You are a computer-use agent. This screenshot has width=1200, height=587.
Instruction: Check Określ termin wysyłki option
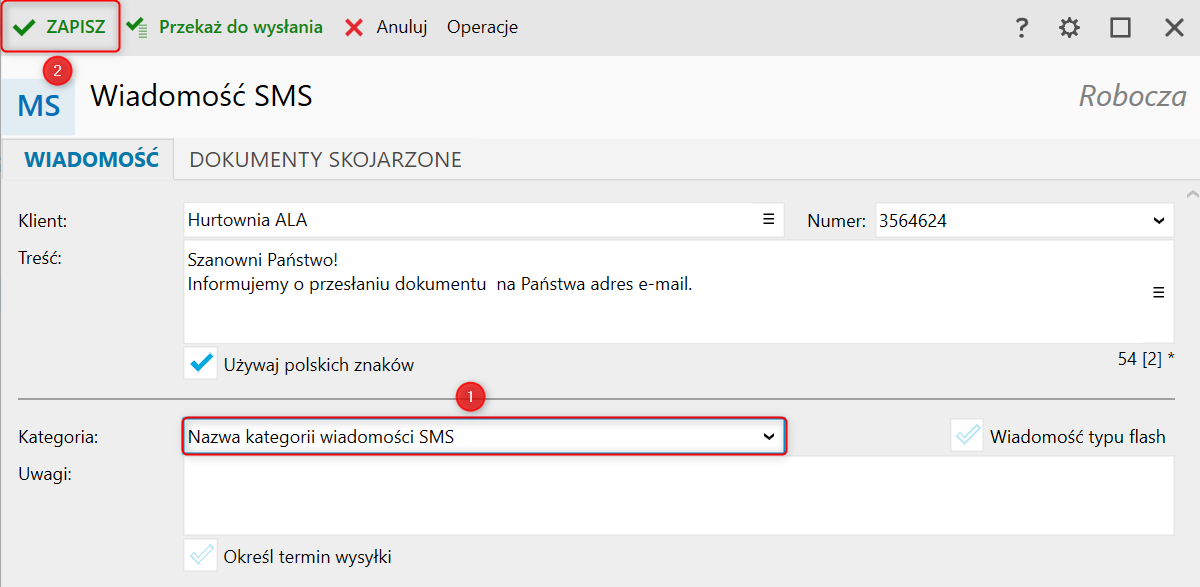201,555
